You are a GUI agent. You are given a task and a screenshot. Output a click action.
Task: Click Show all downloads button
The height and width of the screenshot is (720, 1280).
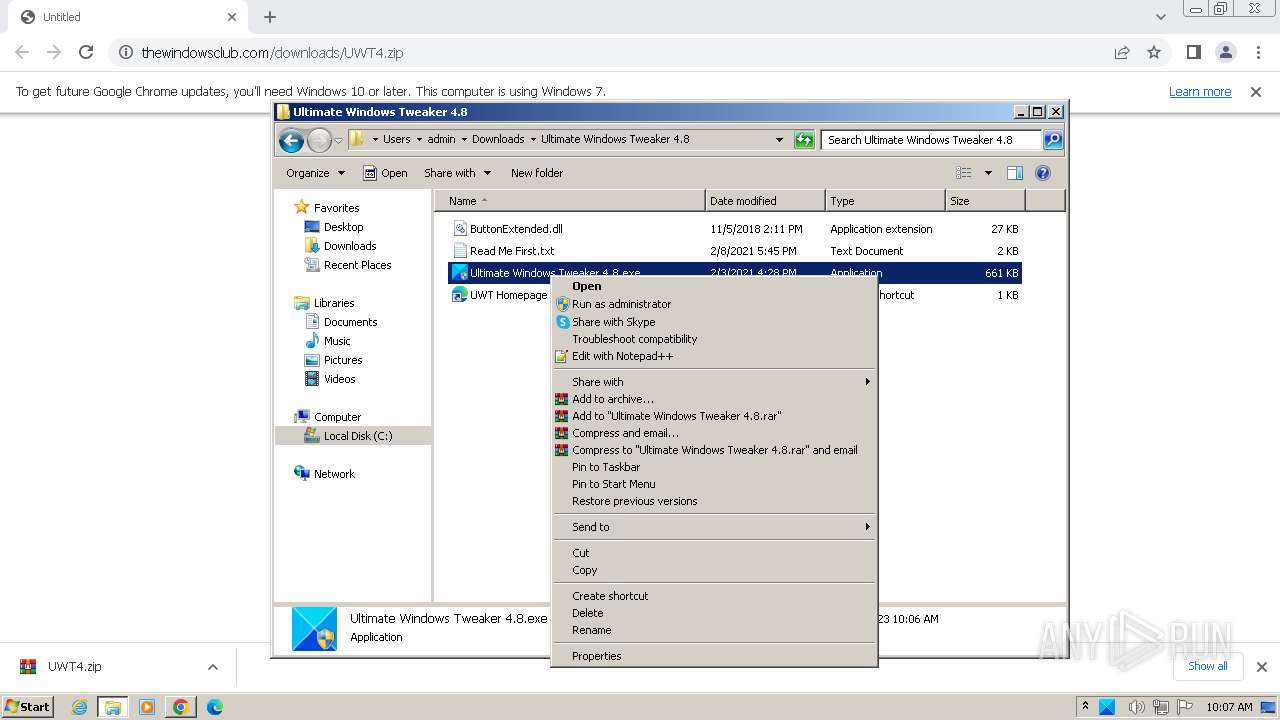[1207, 666]
